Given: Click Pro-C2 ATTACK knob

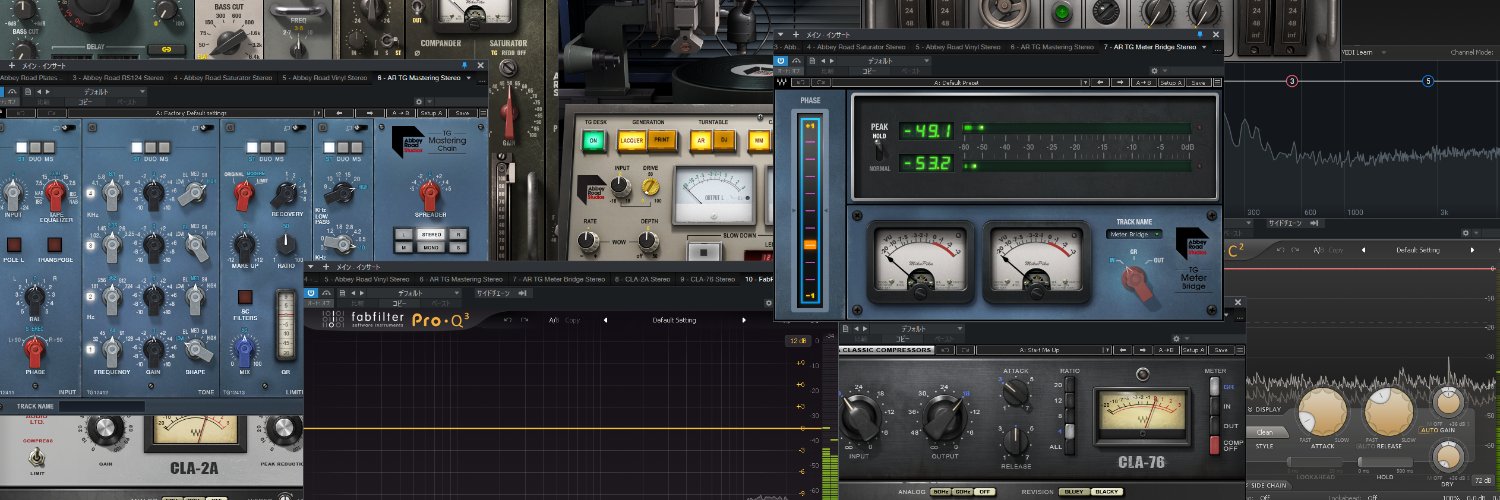Looking at the screenshot, I should tap(1323, 411).
